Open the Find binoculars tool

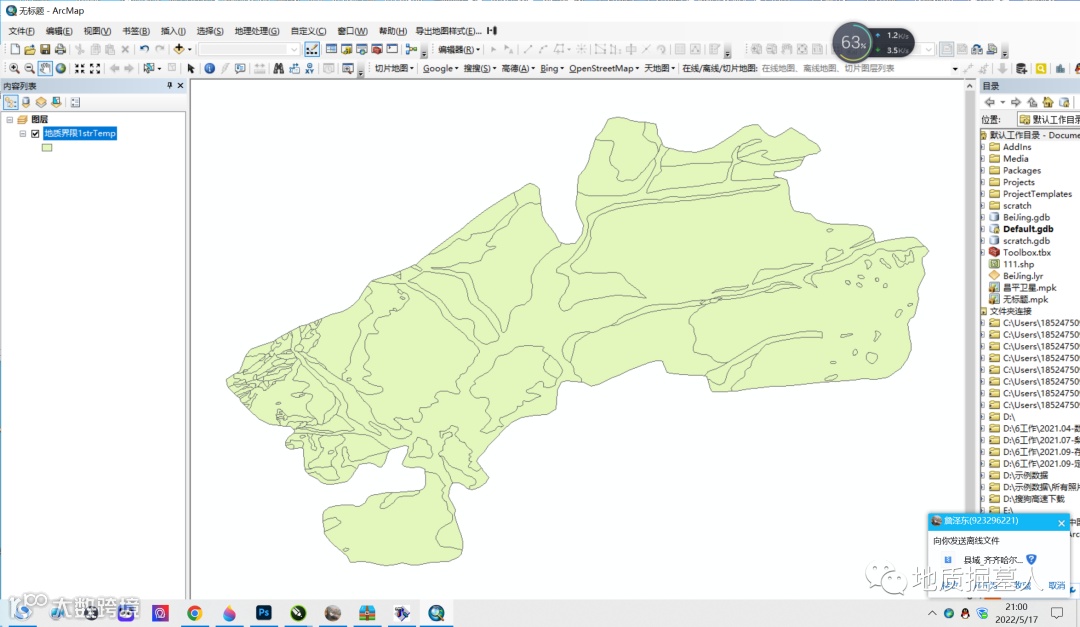[278, 68]
